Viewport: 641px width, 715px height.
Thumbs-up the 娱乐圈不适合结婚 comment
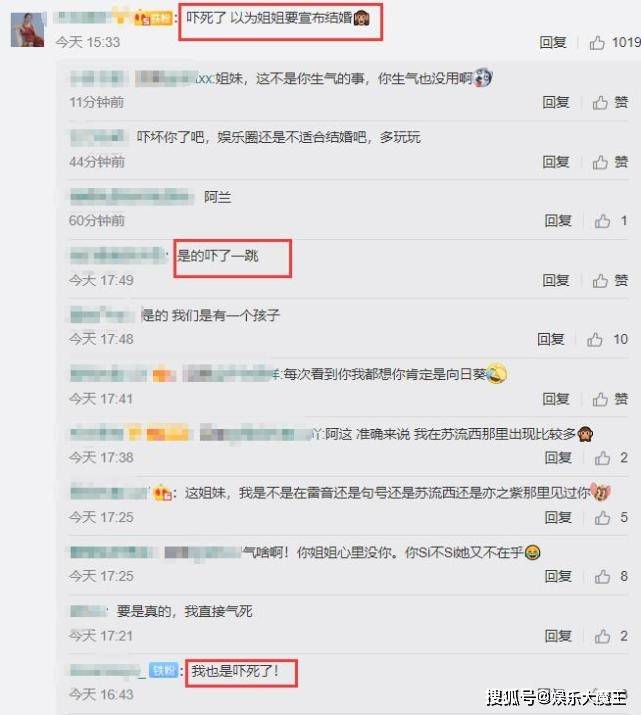click(x=600, y=162)
